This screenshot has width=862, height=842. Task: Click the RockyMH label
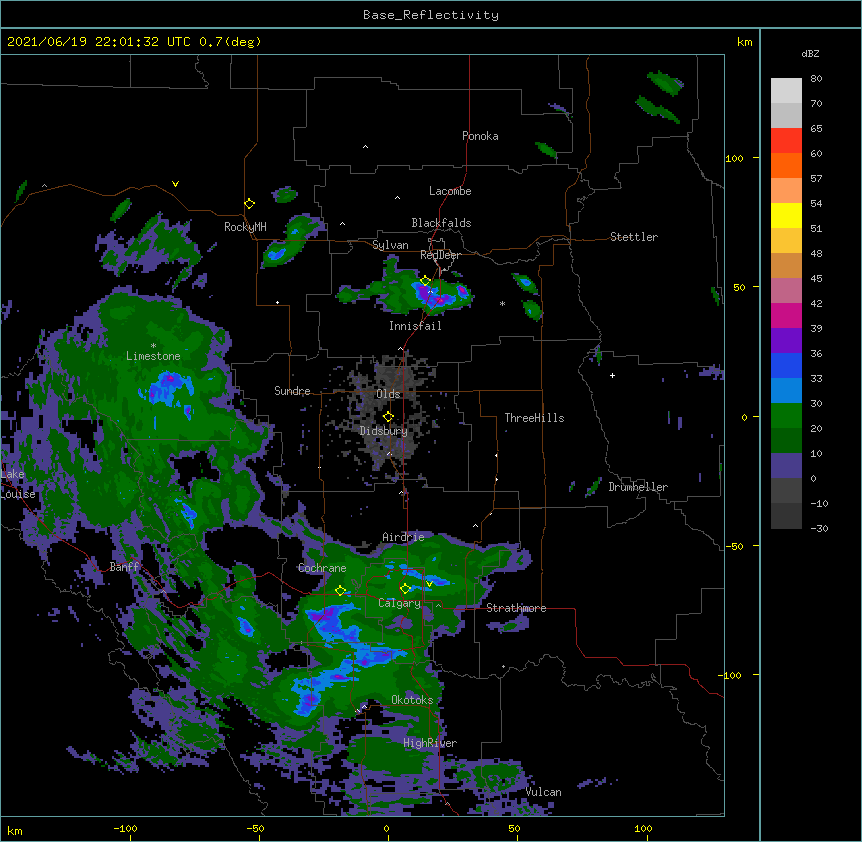click(245, 227)
